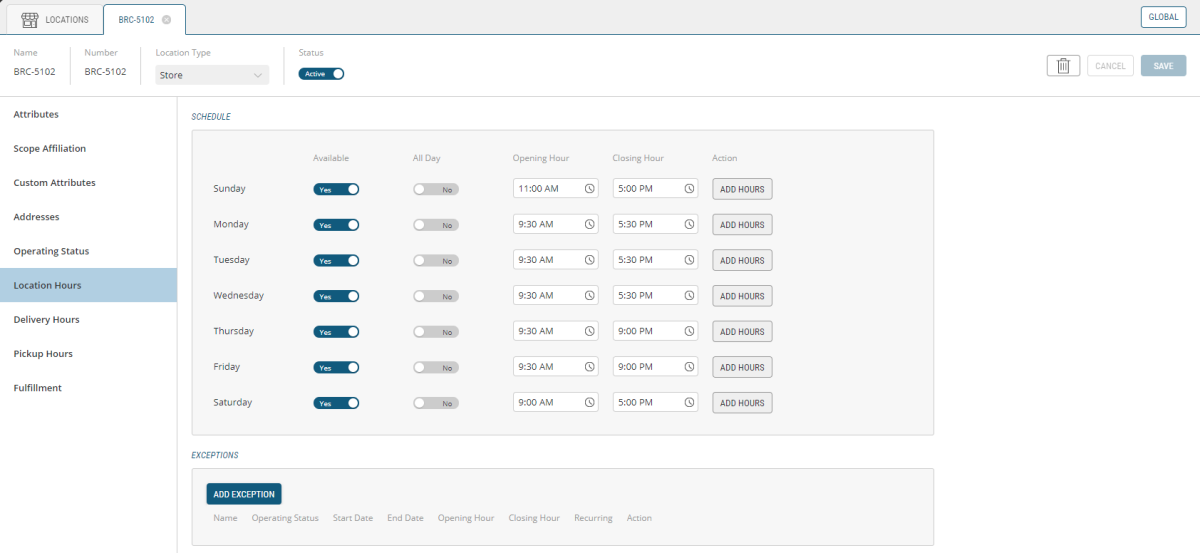Click clock icon for Thursday closing hour

tap(689, 332)
